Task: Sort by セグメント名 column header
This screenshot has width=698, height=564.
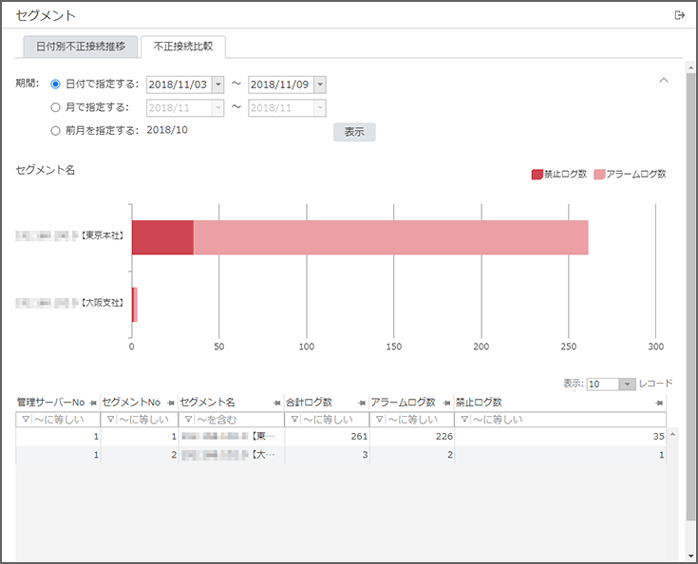Action: click(207, 402)
